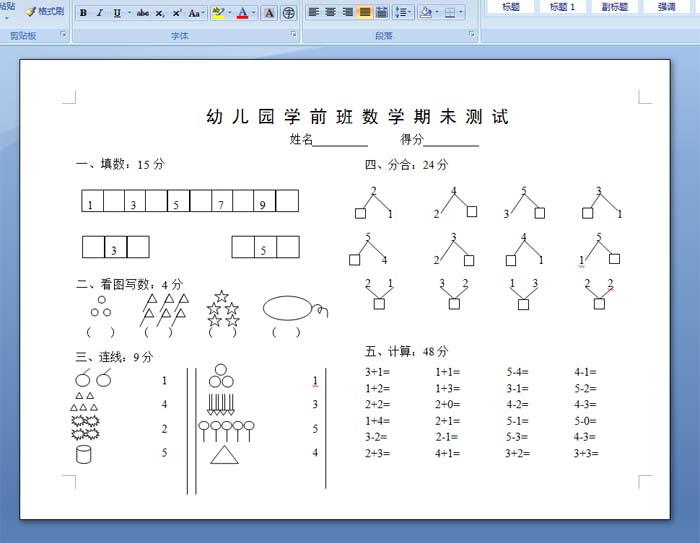The height and width of the screenshot is (543, 700).
Task: Click the equation 3+3=
Action: point(586,453)
